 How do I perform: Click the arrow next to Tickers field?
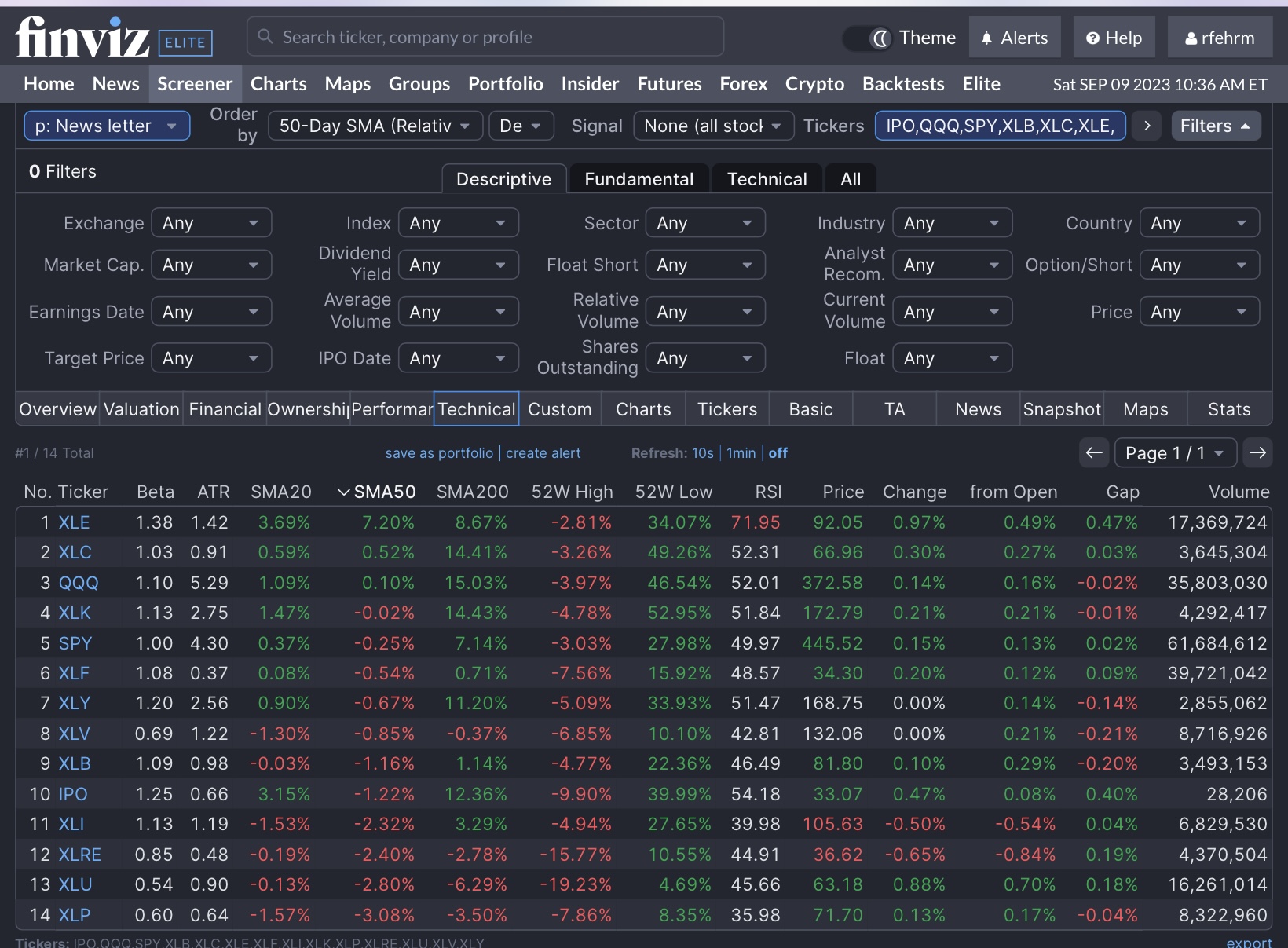1147,126
